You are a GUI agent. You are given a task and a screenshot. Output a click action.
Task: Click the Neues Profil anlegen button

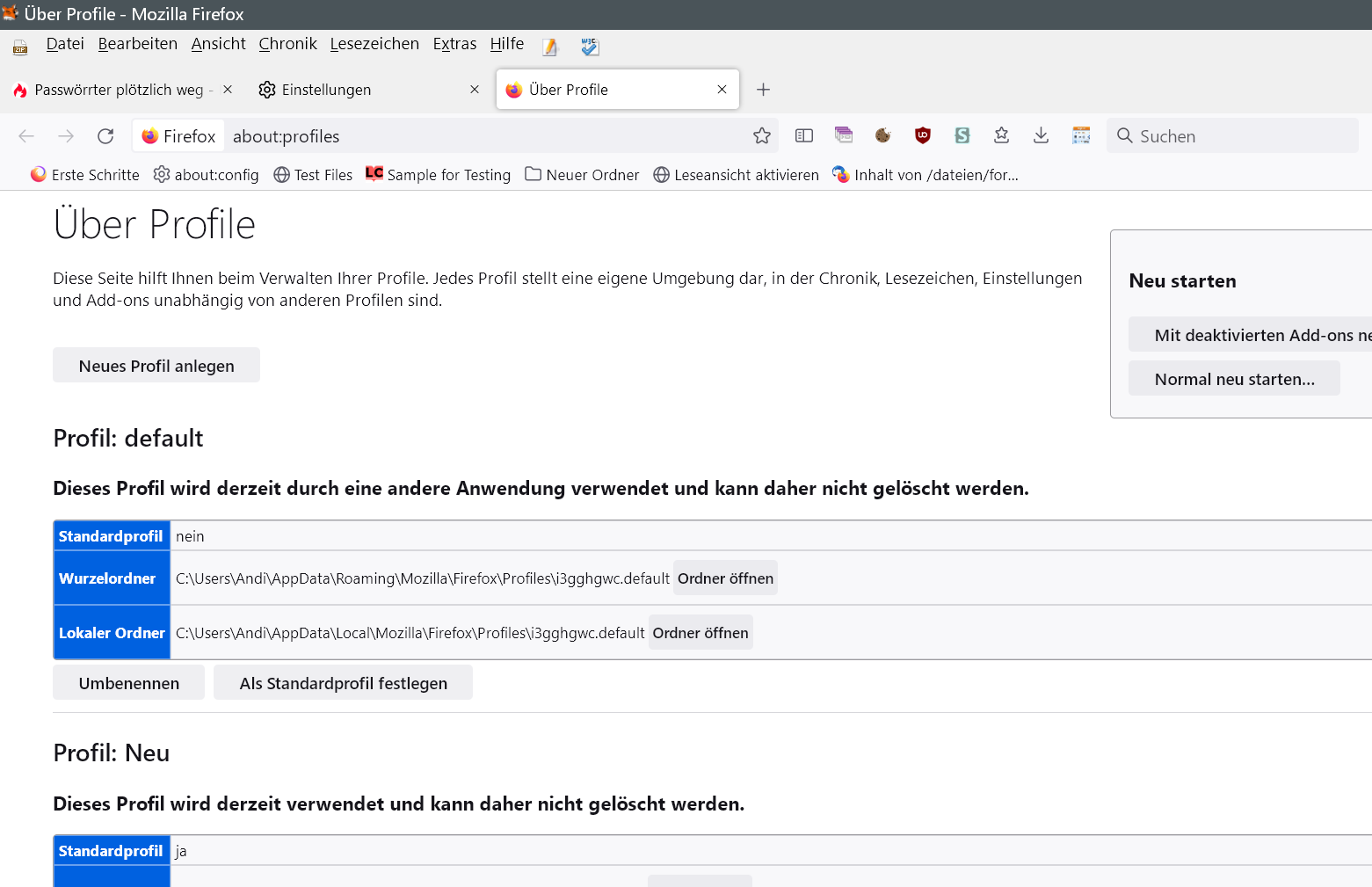coord(156,366)
